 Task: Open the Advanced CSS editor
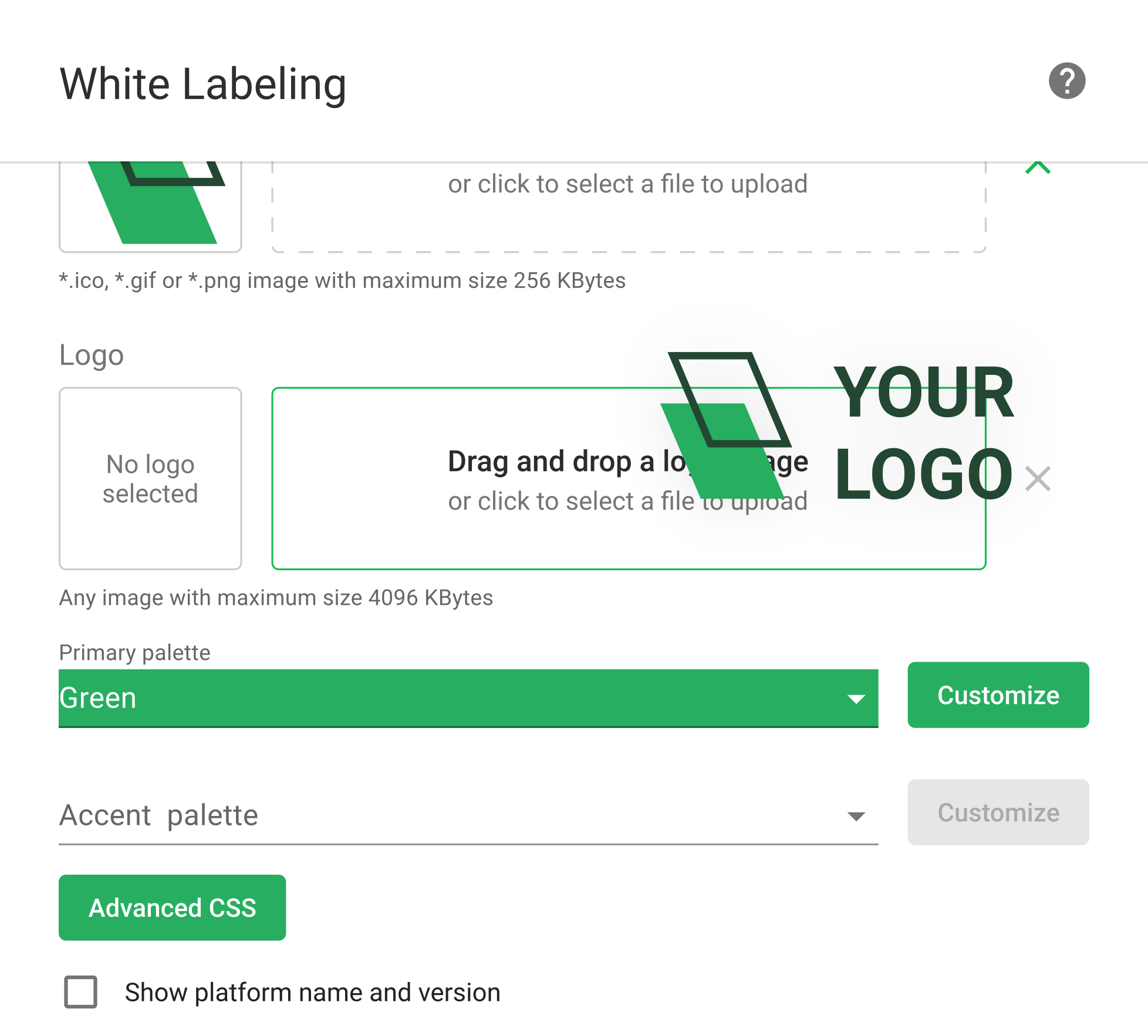(x=172, y=908)
